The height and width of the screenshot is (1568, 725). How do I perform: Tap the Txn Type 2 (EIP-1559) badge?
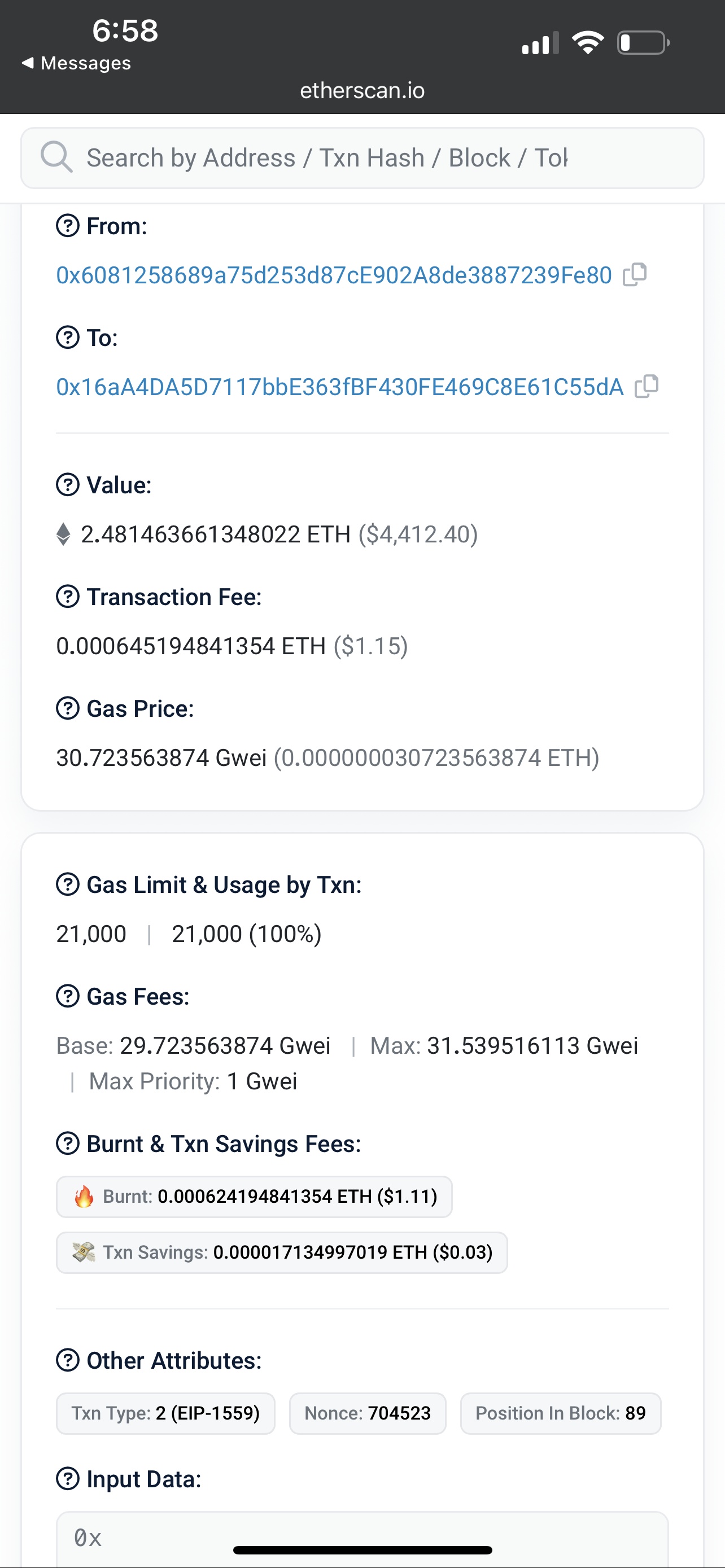pos(165,1413)
